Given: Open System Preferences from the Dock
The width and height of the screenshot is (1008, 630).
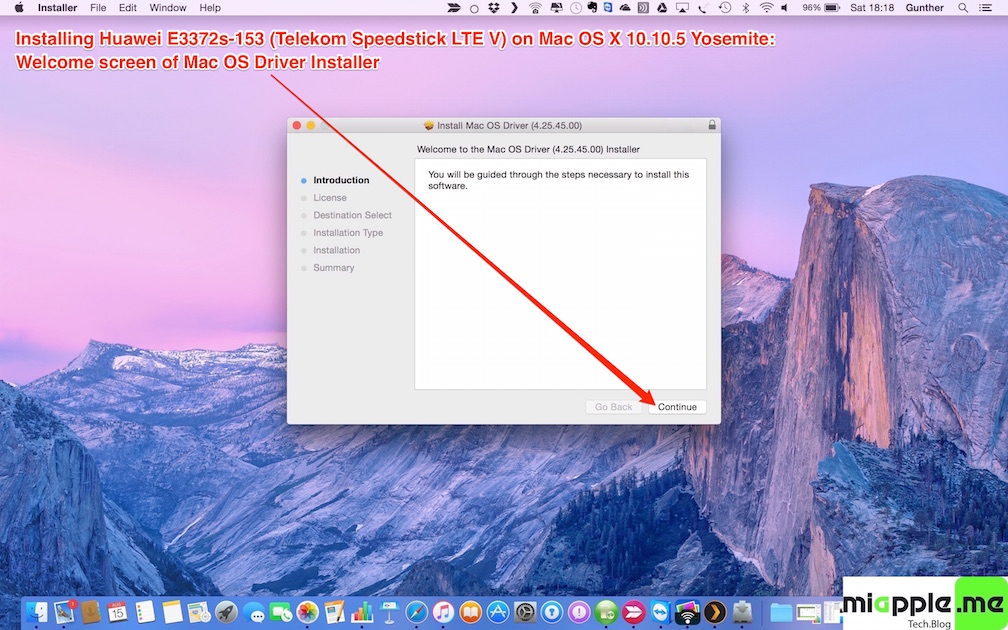Looking at the screenshot, I should click(525, 611).
